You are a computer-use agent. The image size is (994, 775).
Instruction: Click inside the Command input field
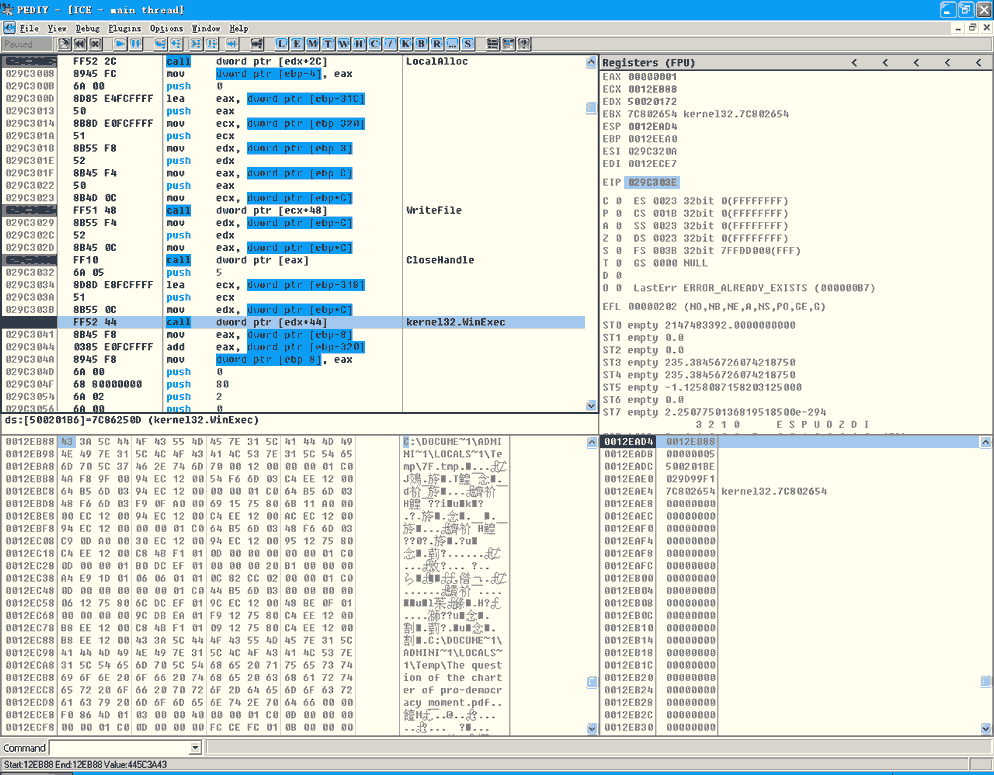[x=118, y=748]
